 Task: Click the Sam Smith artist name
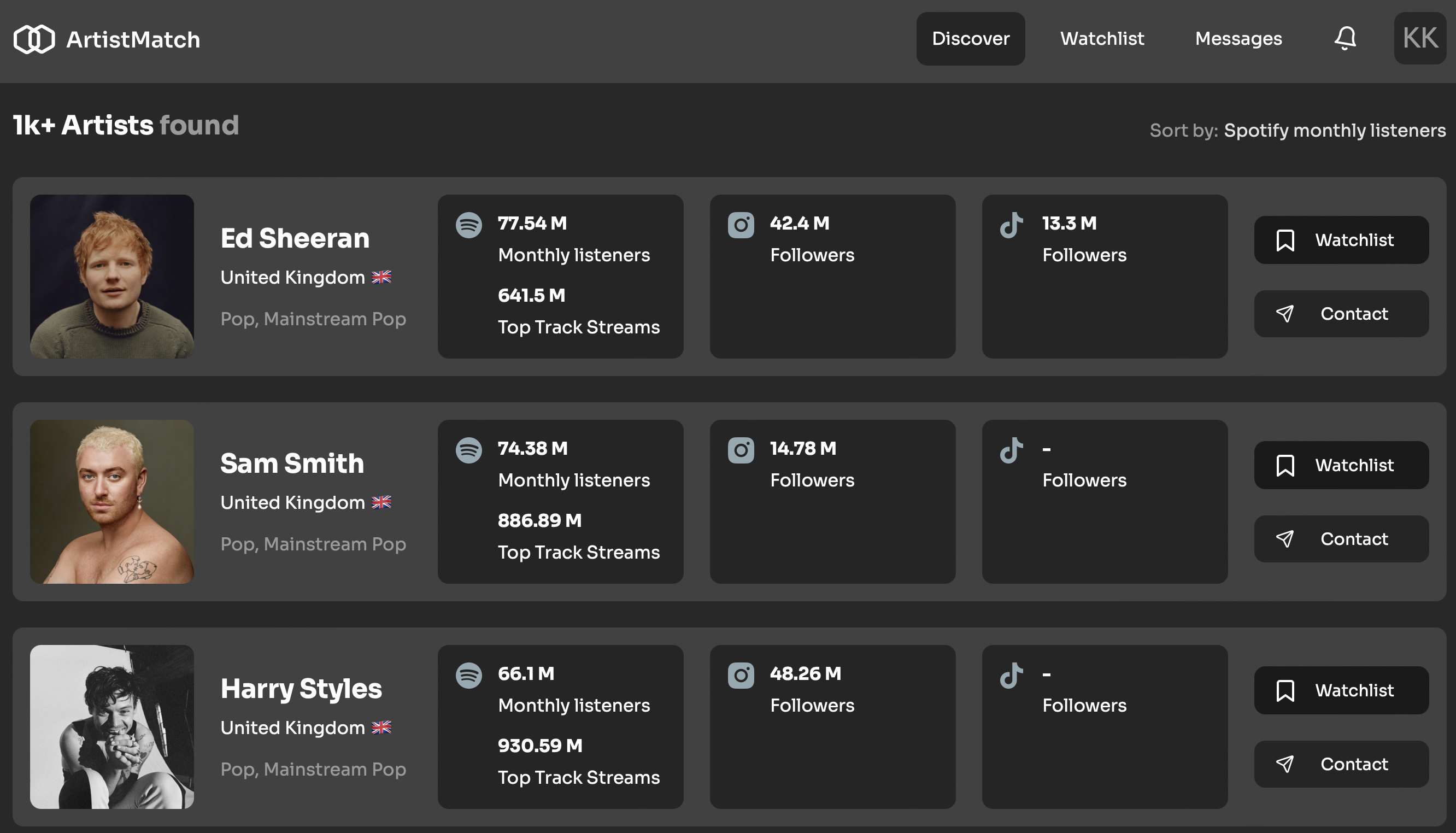[x=292, y=464]
